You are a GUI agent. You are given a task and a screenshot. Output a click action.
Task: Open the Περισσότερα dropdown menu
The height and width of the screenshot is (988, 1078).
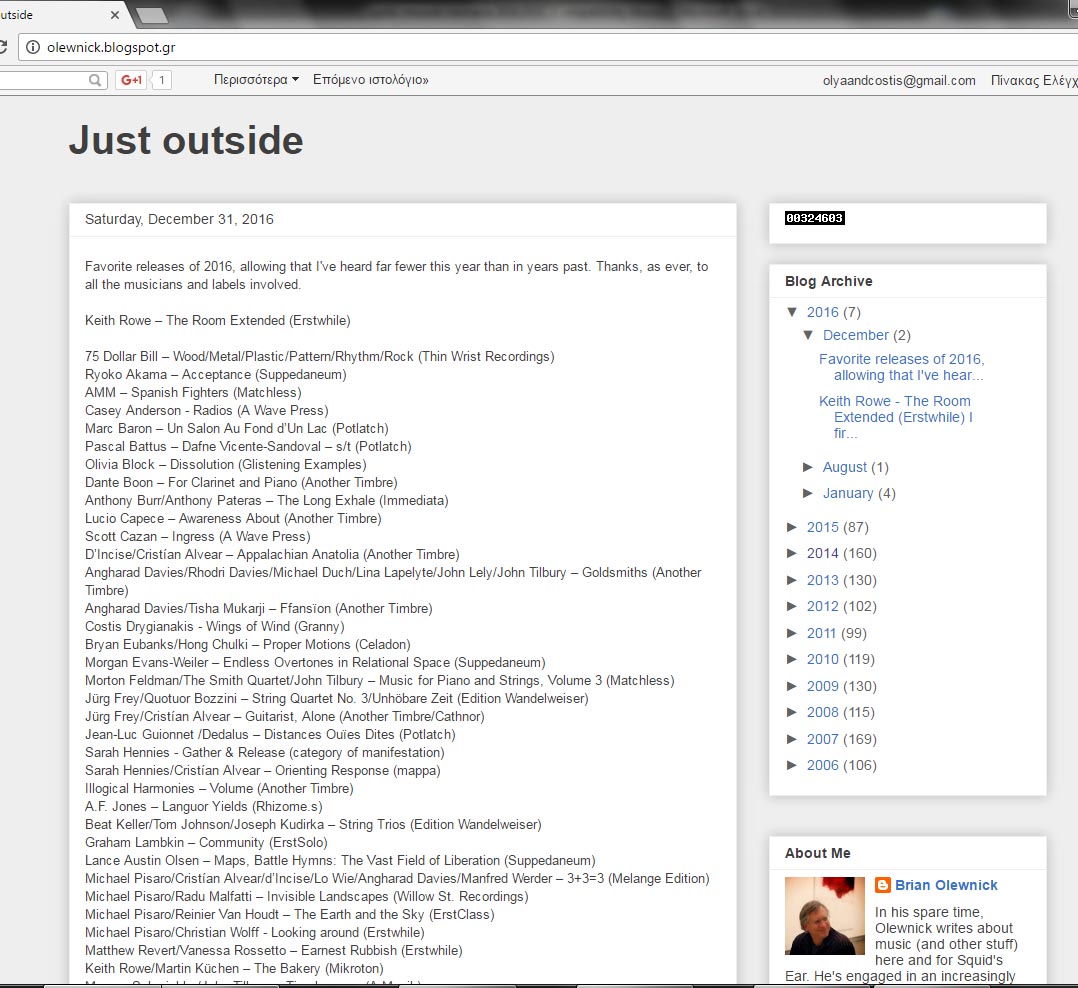click(256, 80)
